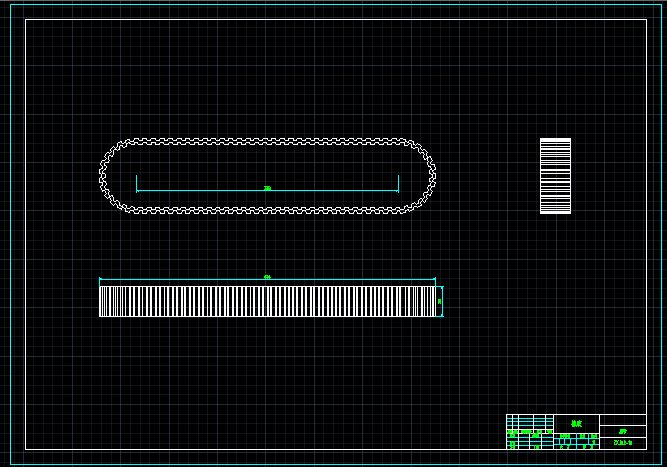Click the green dimension value above the striped bar
Screen dimensions: 667x467
267,277
